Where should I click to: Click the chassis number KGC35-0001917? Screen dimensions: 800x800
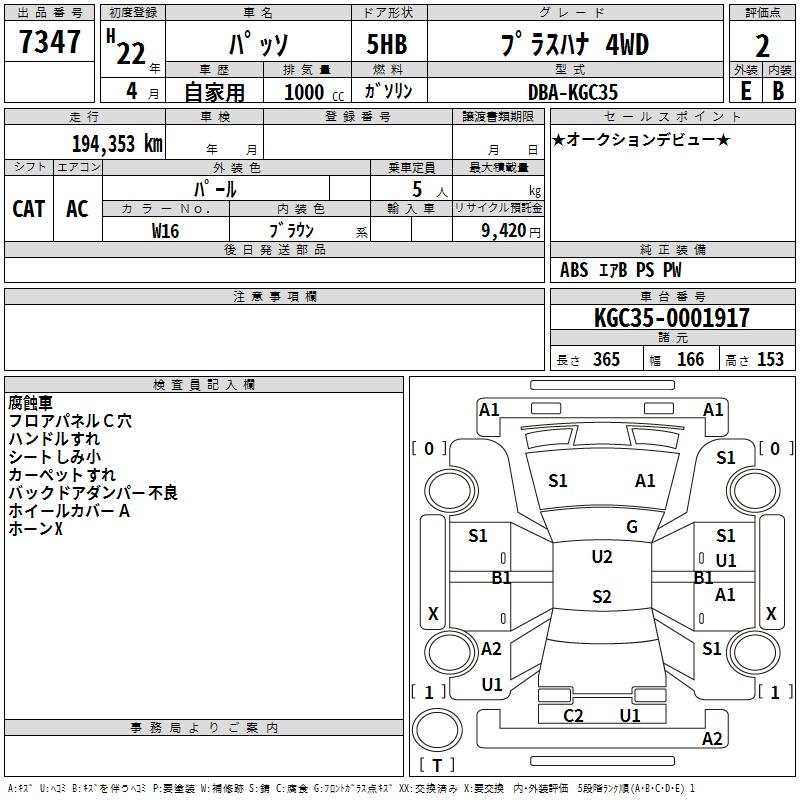(x=672, y=317)
